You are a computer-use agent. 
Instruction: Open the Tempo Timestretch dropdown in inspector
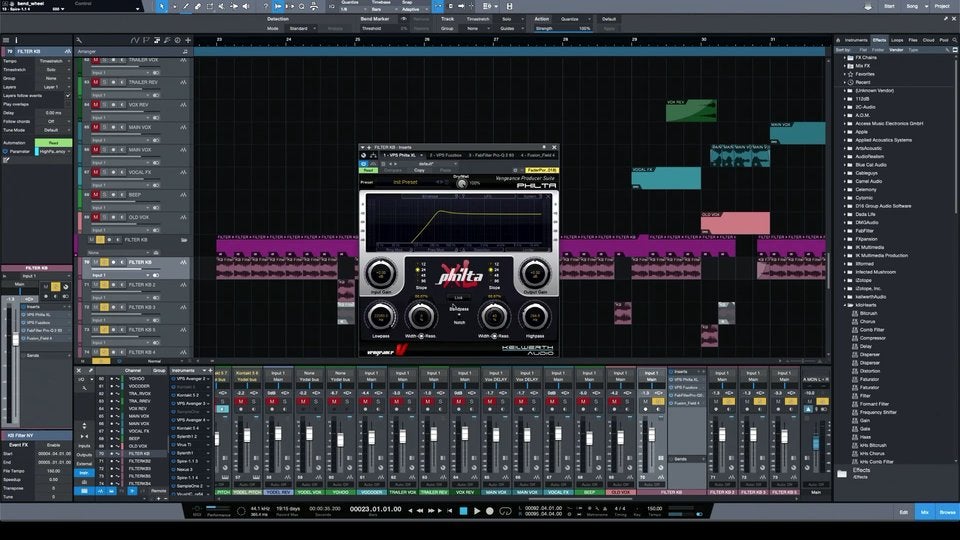(53, 61)
